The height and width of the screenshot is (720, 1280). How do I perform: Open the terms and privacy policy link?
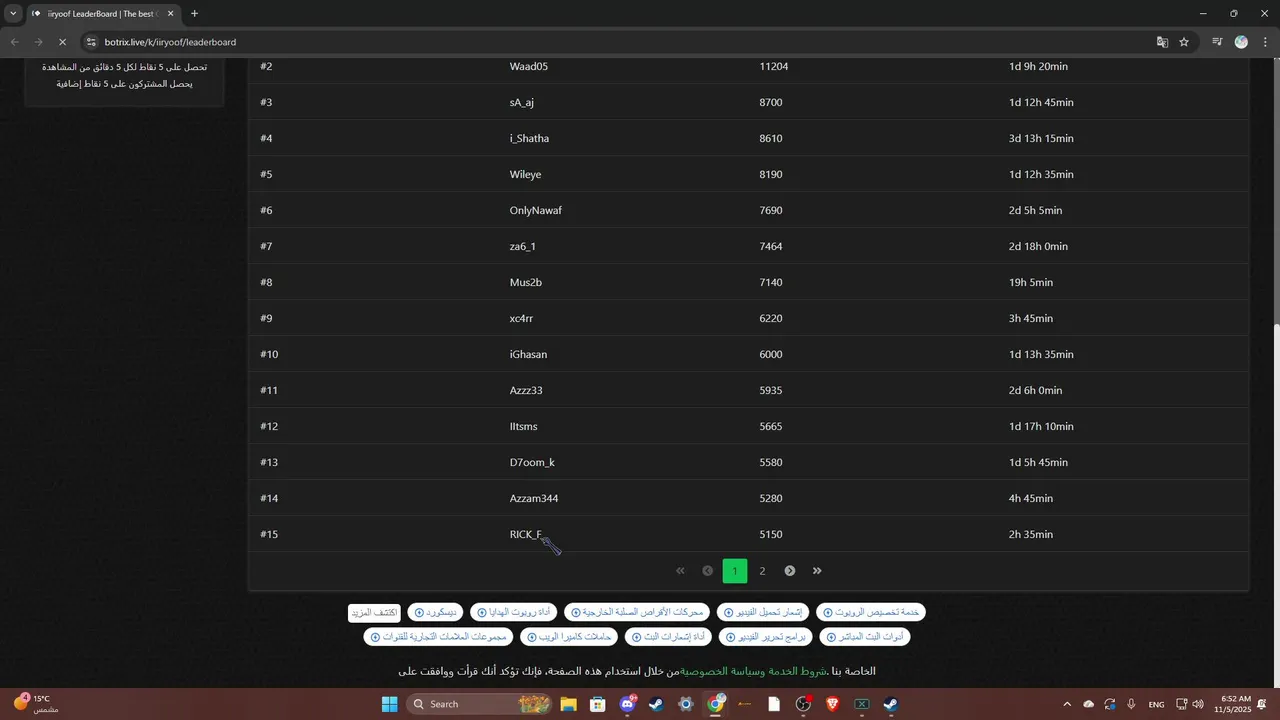[x=754, y=671]
